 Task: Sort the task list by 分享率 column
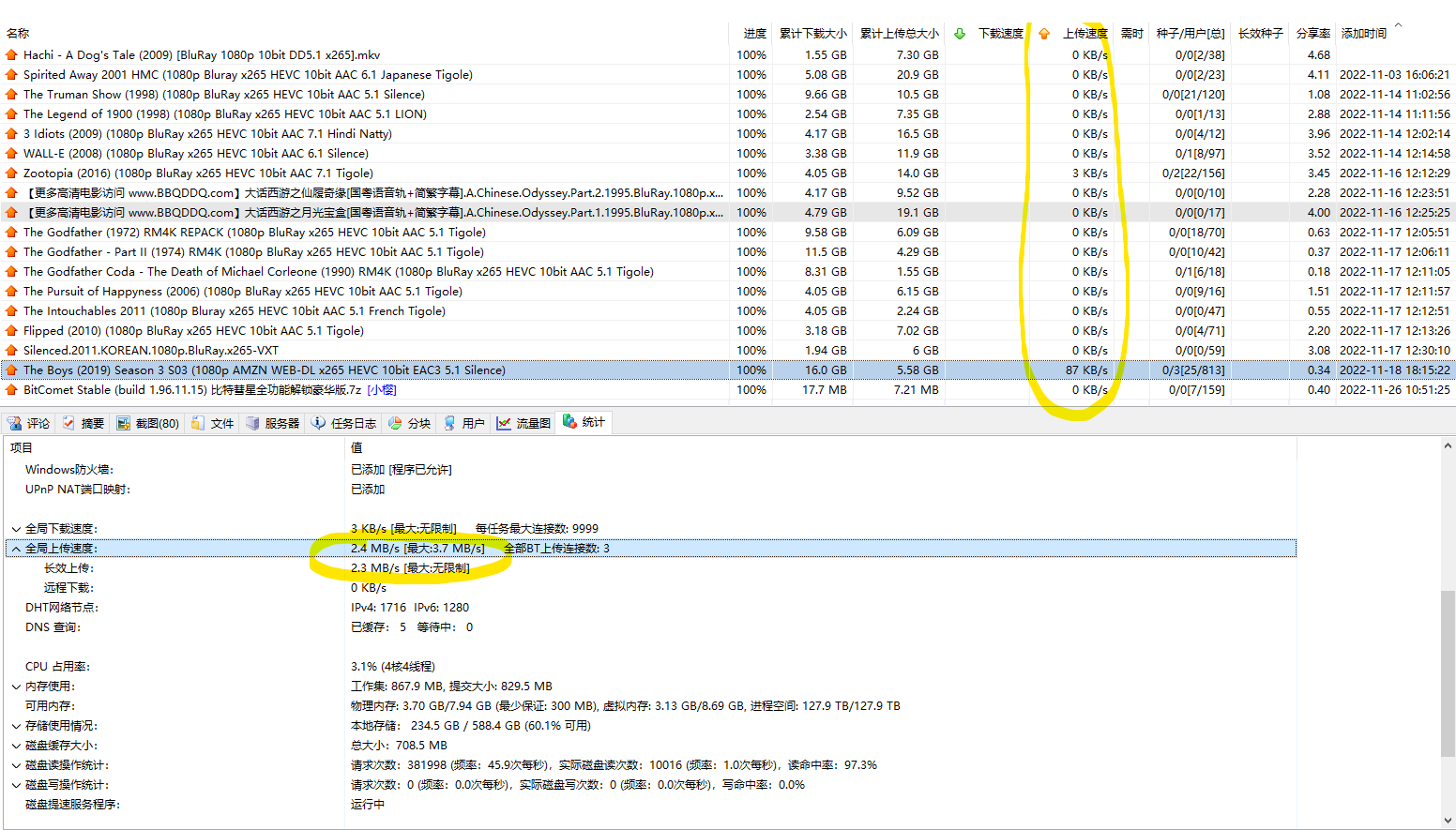1312,34
